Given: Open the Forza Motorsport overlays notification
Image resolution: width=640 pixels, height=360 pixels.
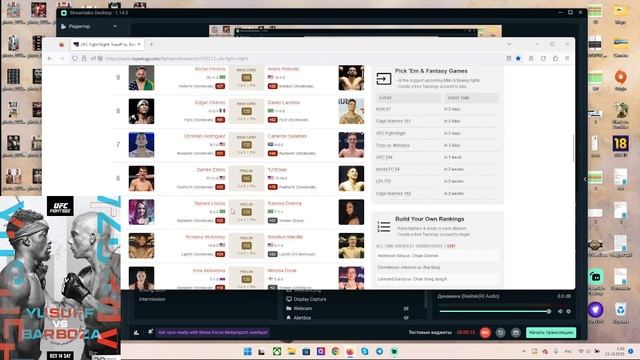Looking at the screenshot, I should click(x=213, y=332).
